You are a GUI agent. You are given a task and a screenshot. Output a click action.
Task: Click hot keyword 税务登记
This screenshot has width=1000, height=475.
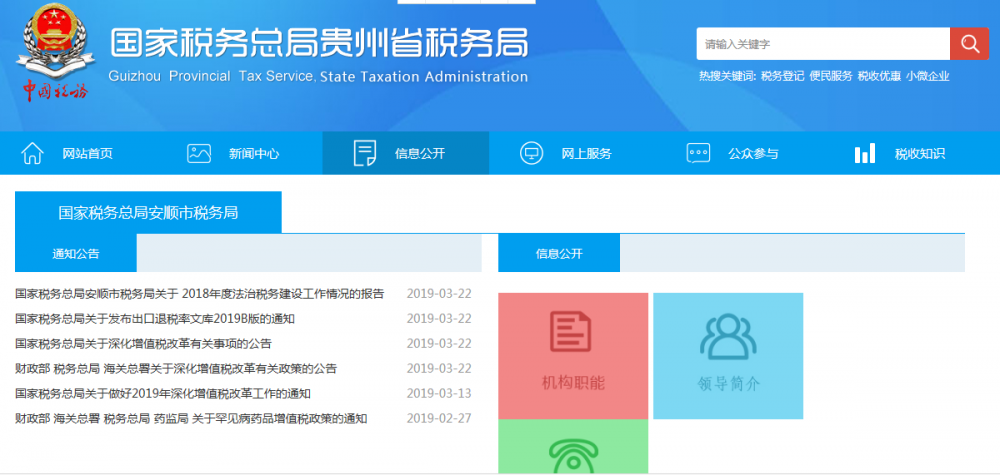pos(781,76)
